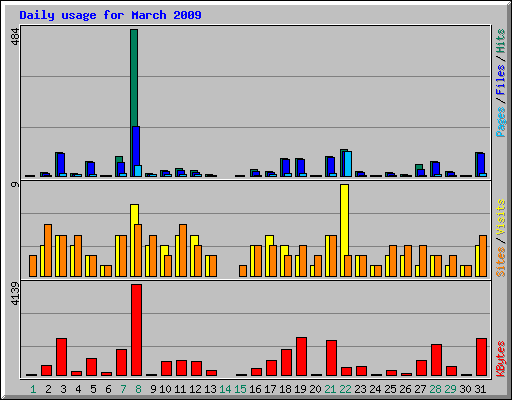Select day label "20" on the date axis
The width and height of the screenshot is (512, 400).
315,389
